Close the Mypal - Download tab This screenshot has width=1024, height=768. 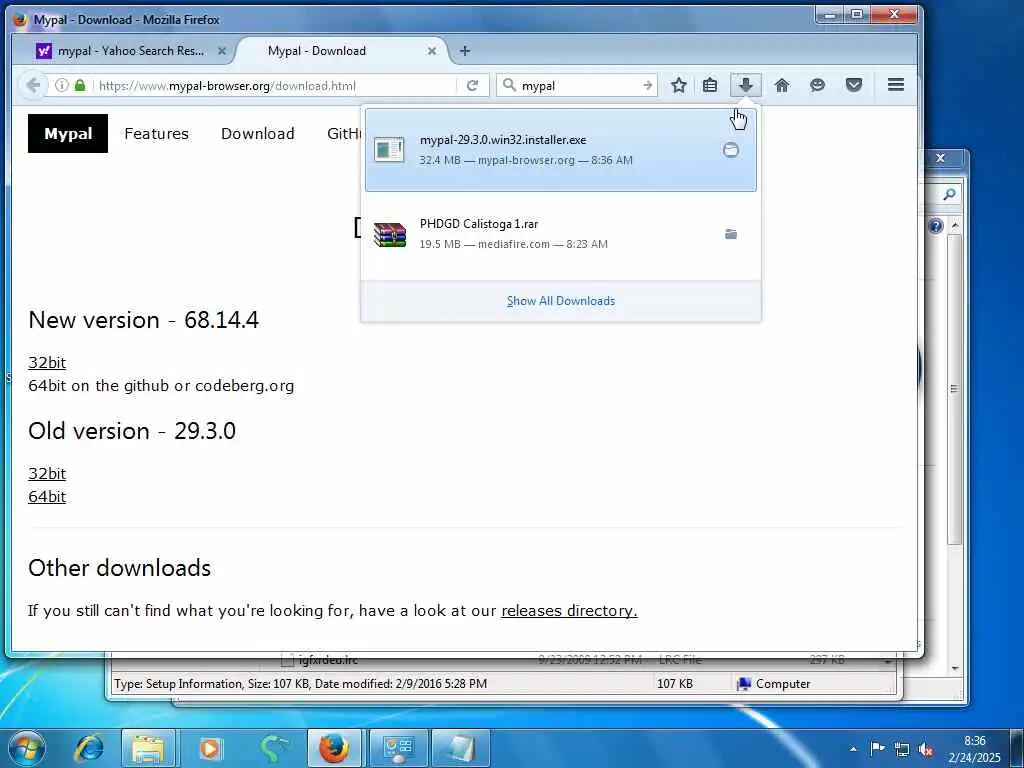click(432, 51)
